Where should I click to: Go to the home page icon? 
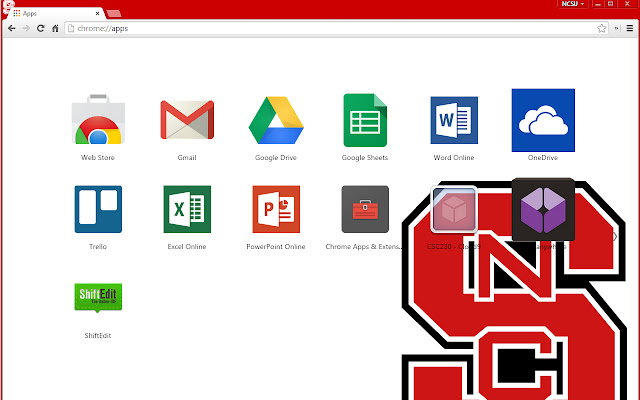pos(55,28)
